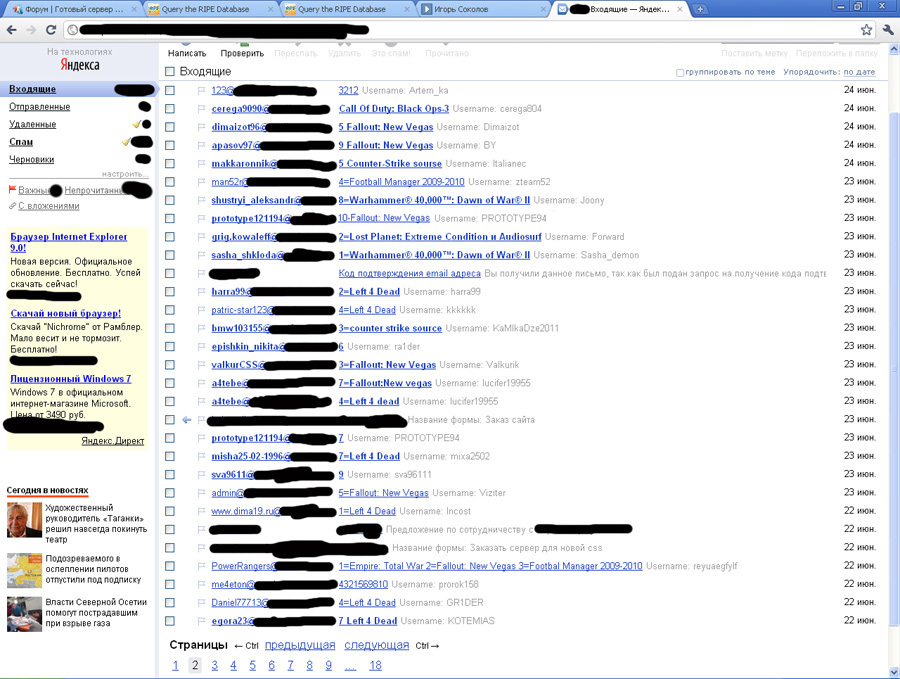Show Непрочитанные messages filter
The image size is (900, 679).
(x=94, y=190)
